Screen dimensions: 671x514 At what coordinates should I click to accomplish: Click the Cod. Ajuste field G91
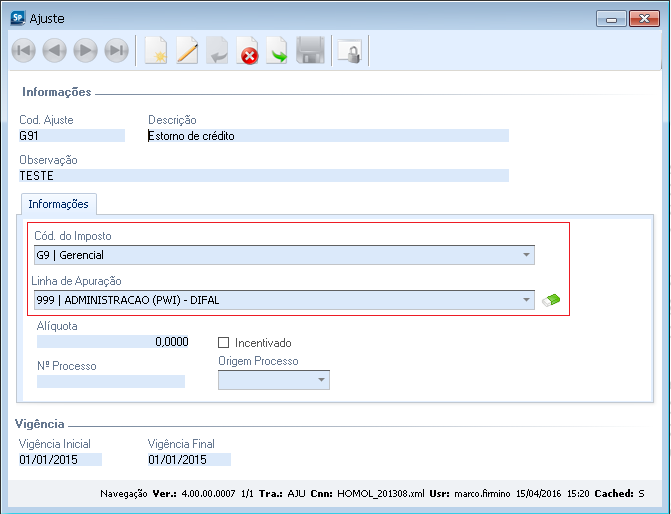[72, 136]
